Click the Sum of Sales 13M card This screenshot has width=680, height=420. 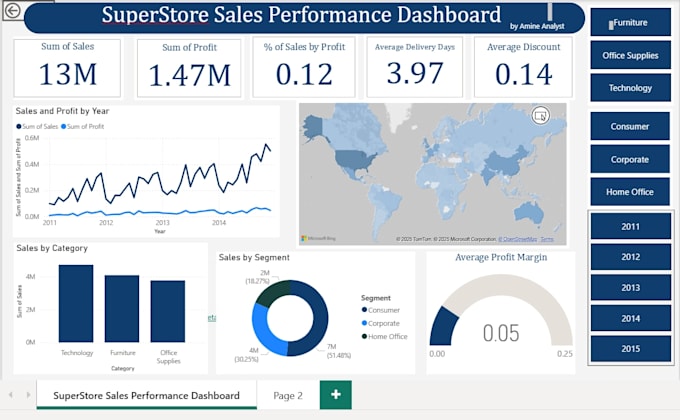[67, 68]
